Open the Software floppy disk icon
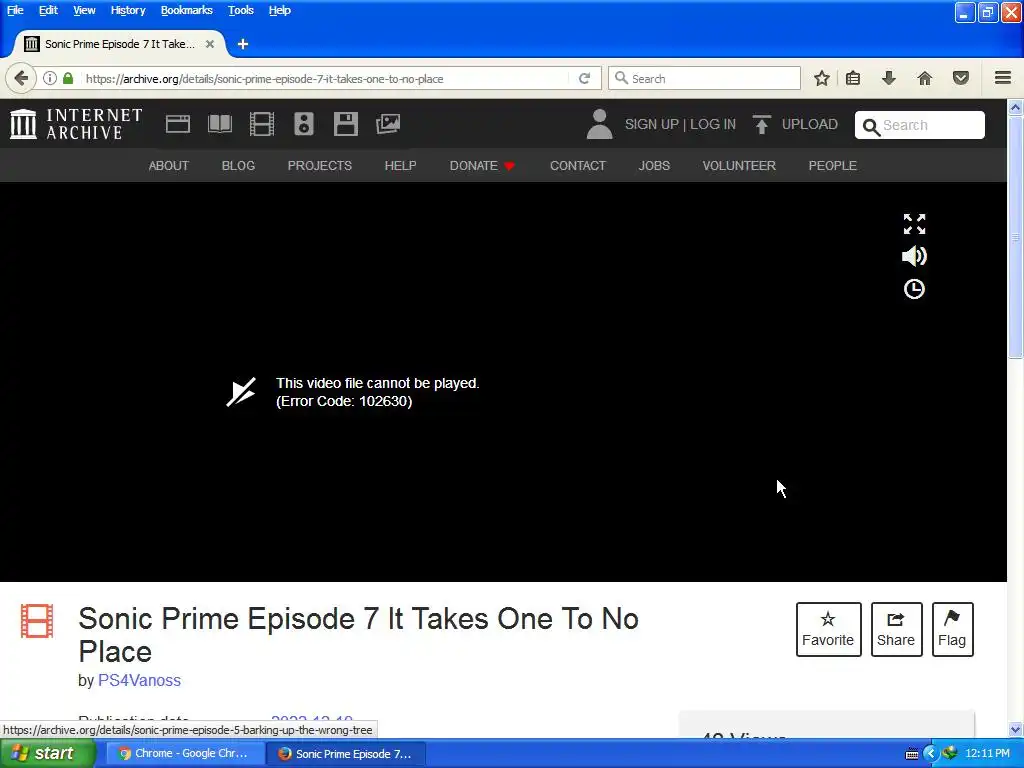 [x=345, y=124]
